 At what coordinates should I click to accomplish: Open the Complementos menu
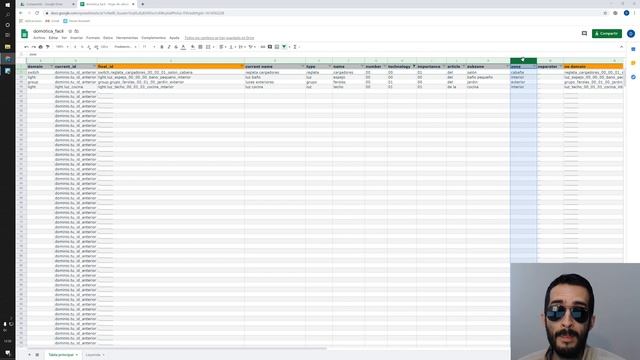tap(153, 38)
